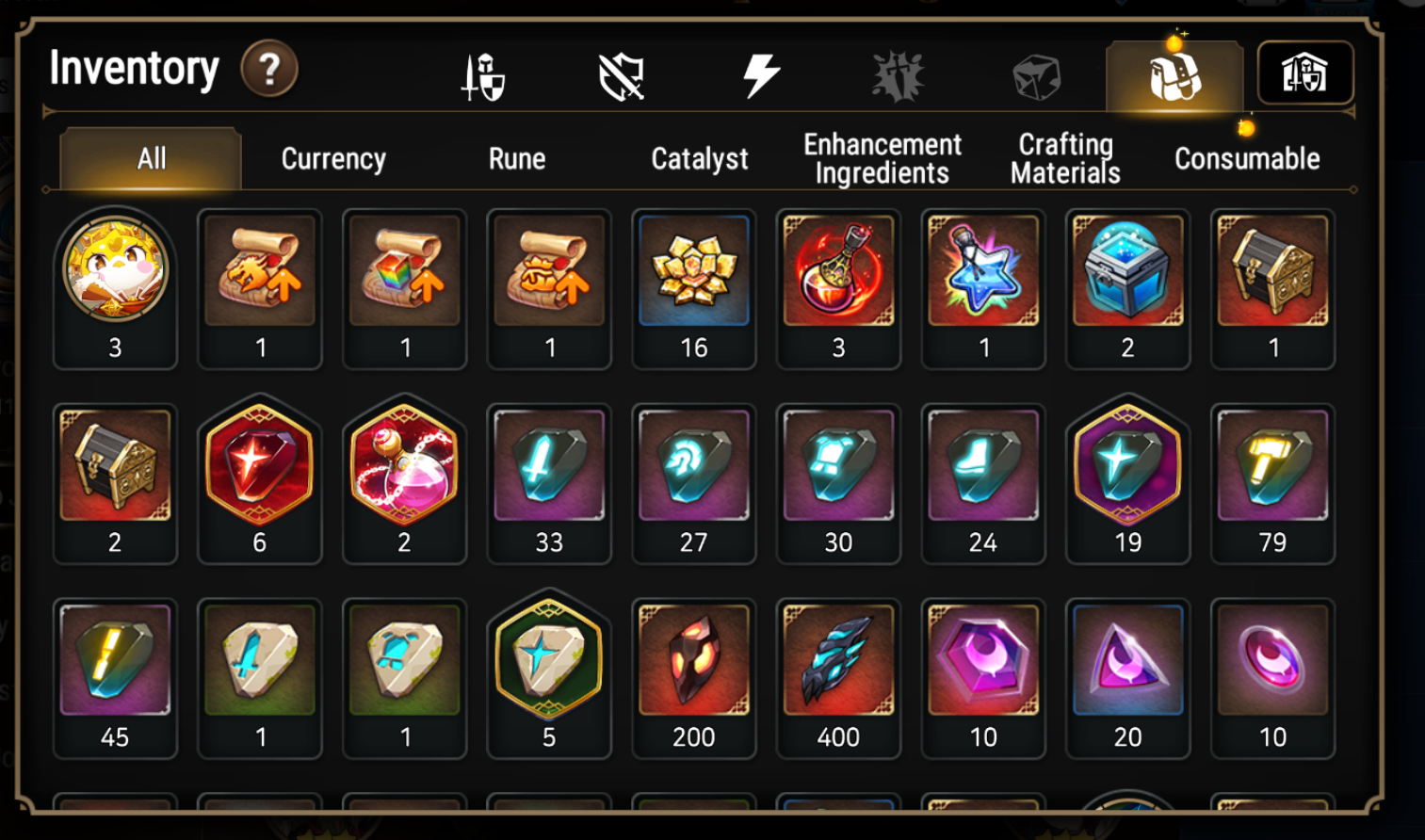
Task: Select the blue crystal chest with quantity 2
Action: [1127, 288]
